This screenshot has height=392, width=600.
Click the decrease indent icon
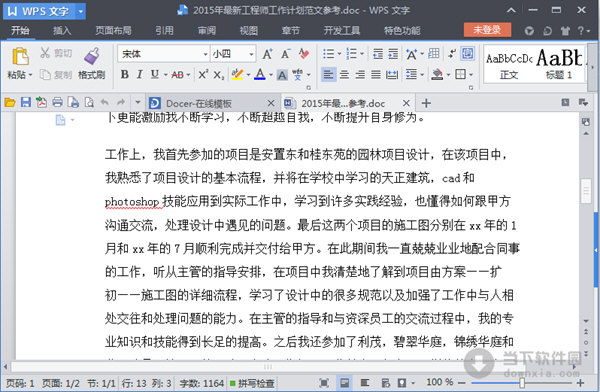pyautogui.click(x=378, y=54)
